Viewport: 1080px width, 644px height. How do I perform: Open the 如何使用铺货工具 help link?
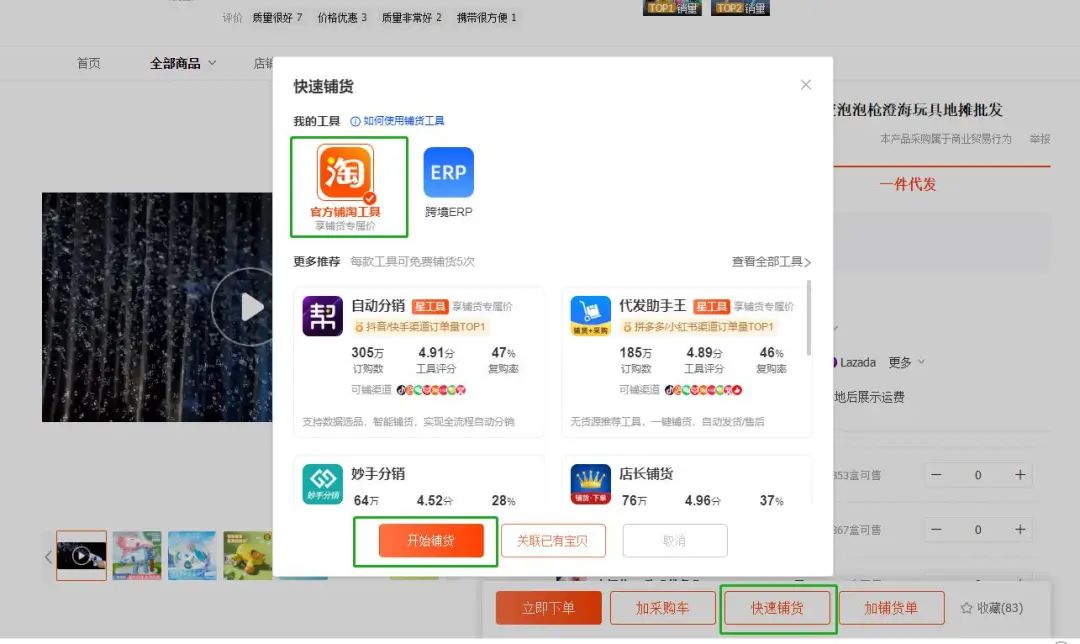[397, 121]
